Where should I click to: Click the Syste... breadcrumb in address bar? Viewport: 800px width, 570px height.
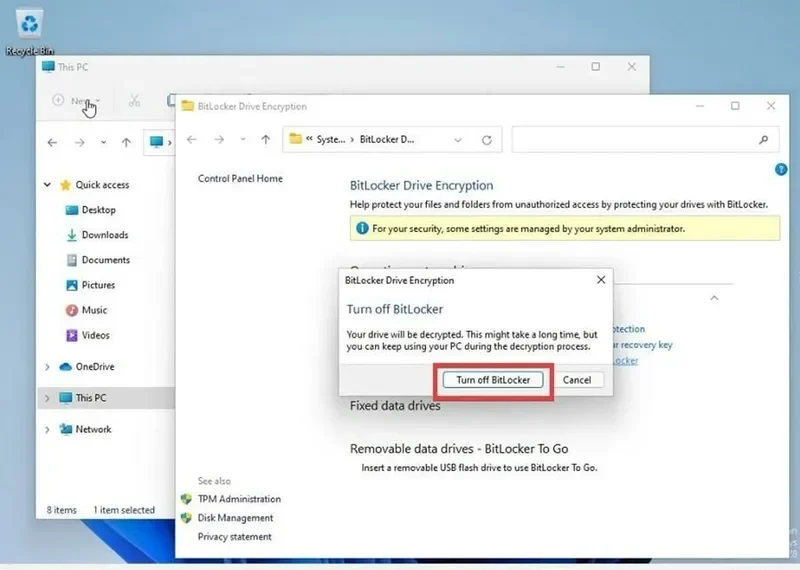(331, 139)
